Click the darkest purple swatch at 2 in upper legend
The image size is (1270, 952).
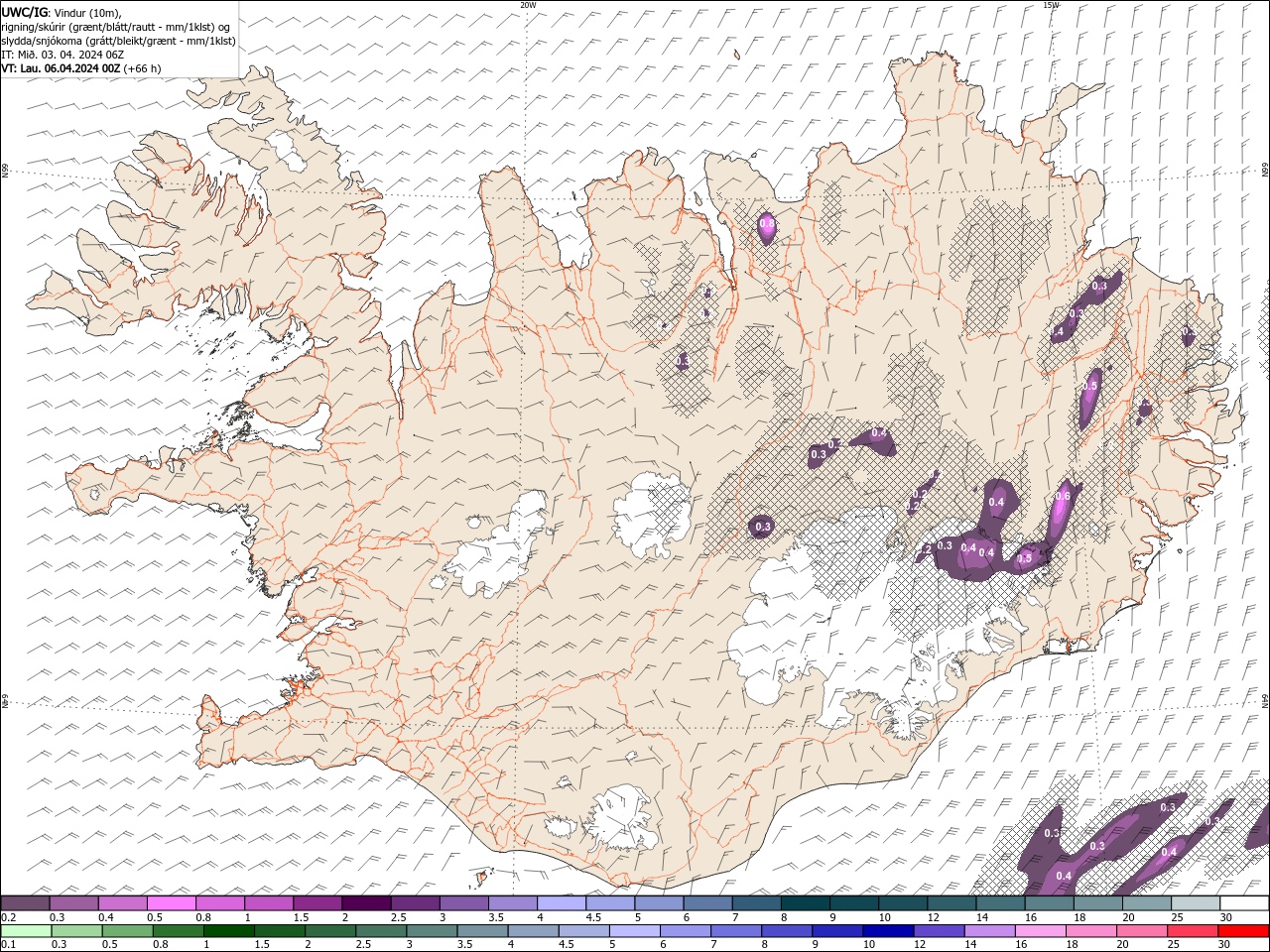pos(366,903)
